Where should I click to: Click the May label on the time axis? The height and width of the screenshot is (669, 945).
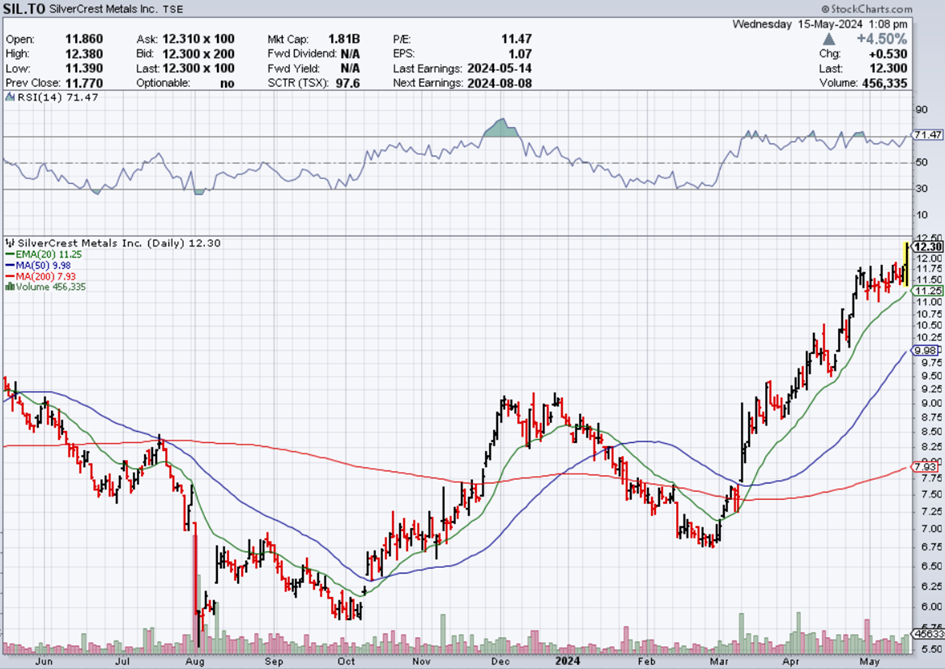pyautogui.click(x=868, y=662)
